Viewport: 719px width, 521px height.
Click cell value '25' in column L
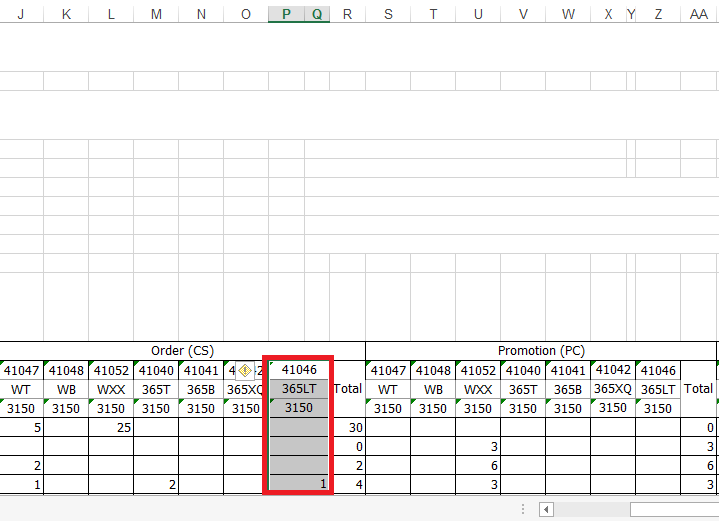tap(111, 427)
